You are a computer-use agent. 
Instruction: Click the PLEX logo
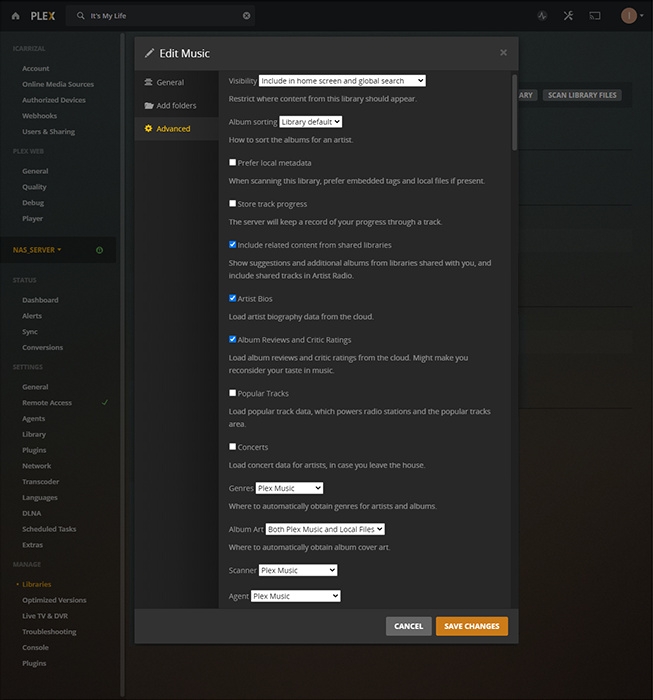click(x=43, y=16)
